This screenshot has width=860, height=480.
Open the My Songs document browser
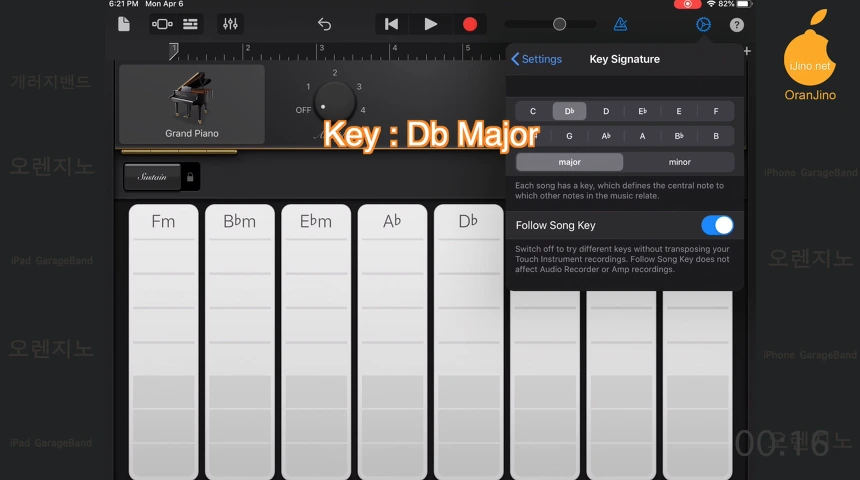click(124, 24)
